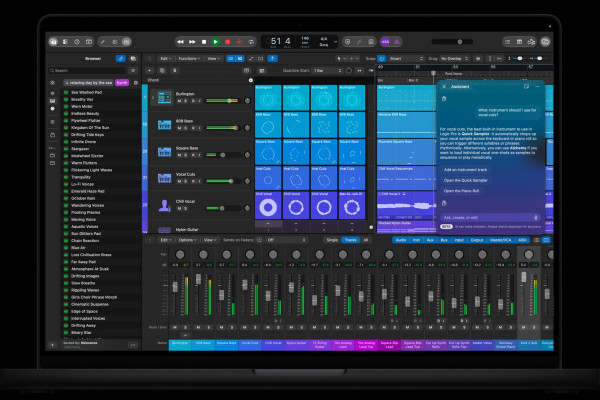Click the red Record button

228,42
